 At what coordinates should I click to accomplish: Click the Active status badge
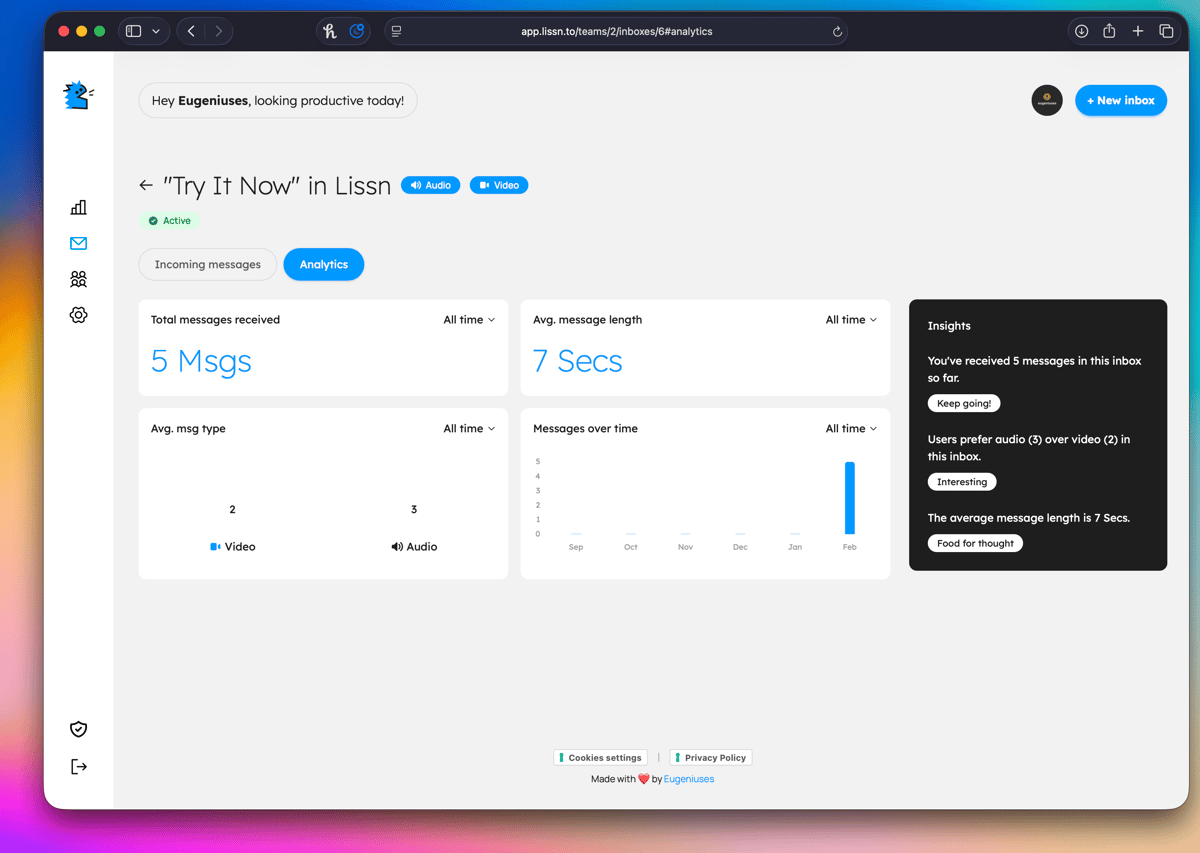[170, 221]
